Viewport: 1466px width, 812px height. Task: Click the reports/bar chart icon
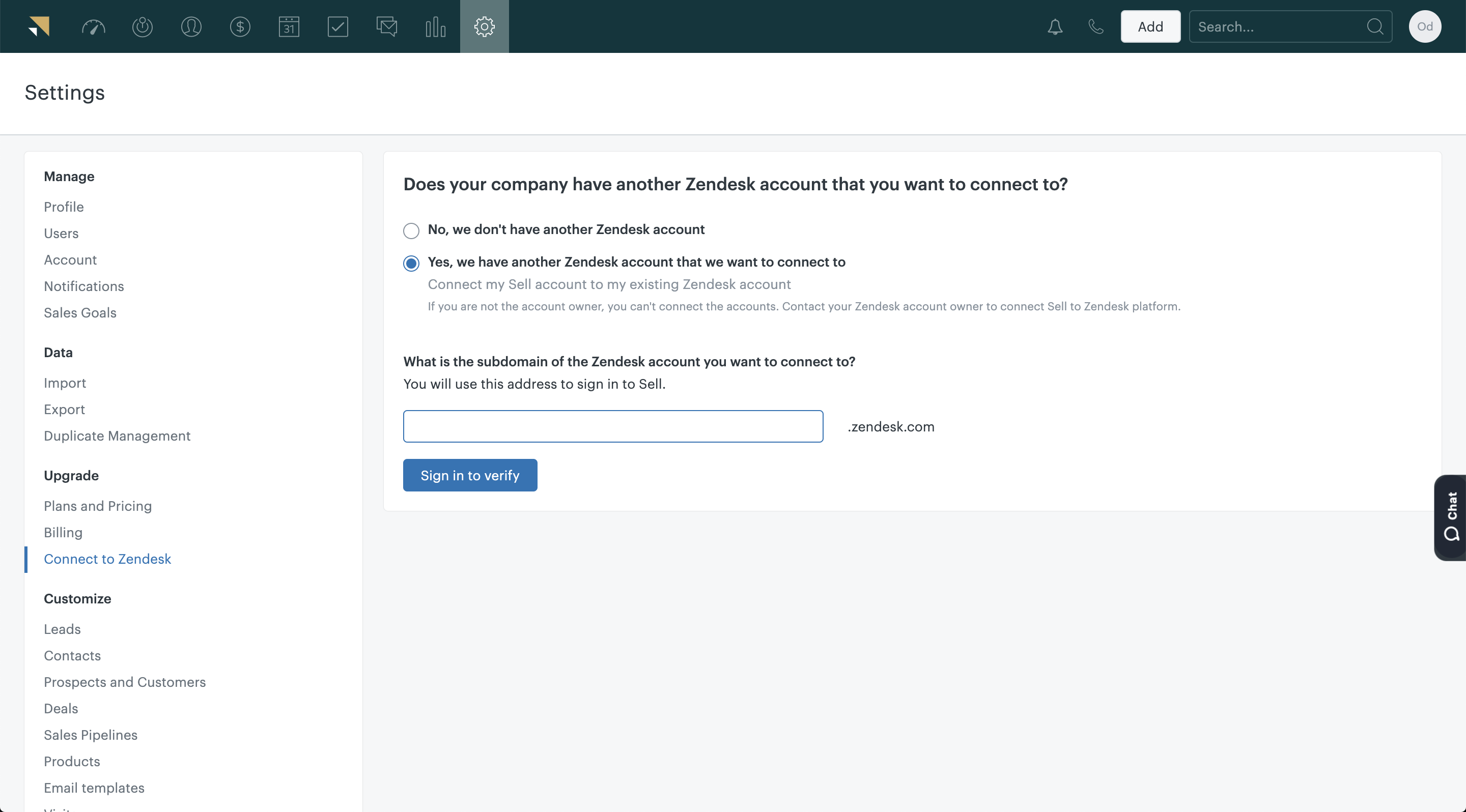coord(436,26)
